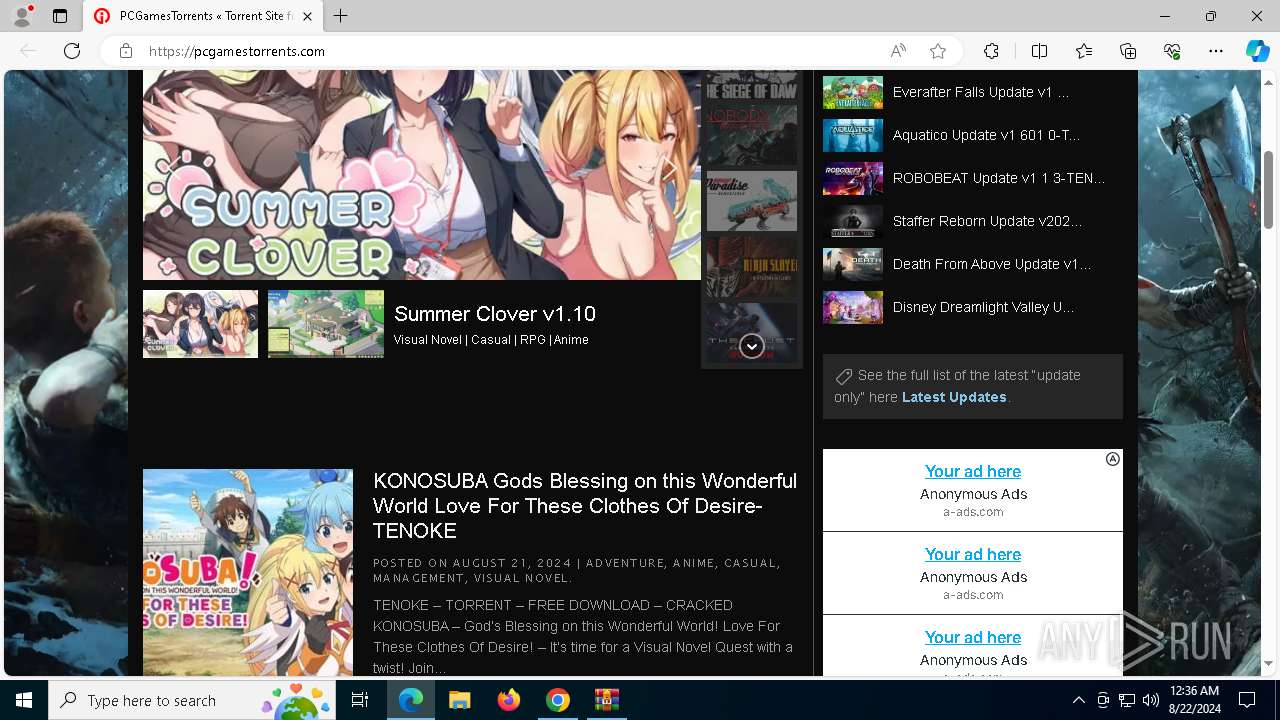Open the browser Extensions icon
This screenshot has width=1280, height=720.
point(991,51)
